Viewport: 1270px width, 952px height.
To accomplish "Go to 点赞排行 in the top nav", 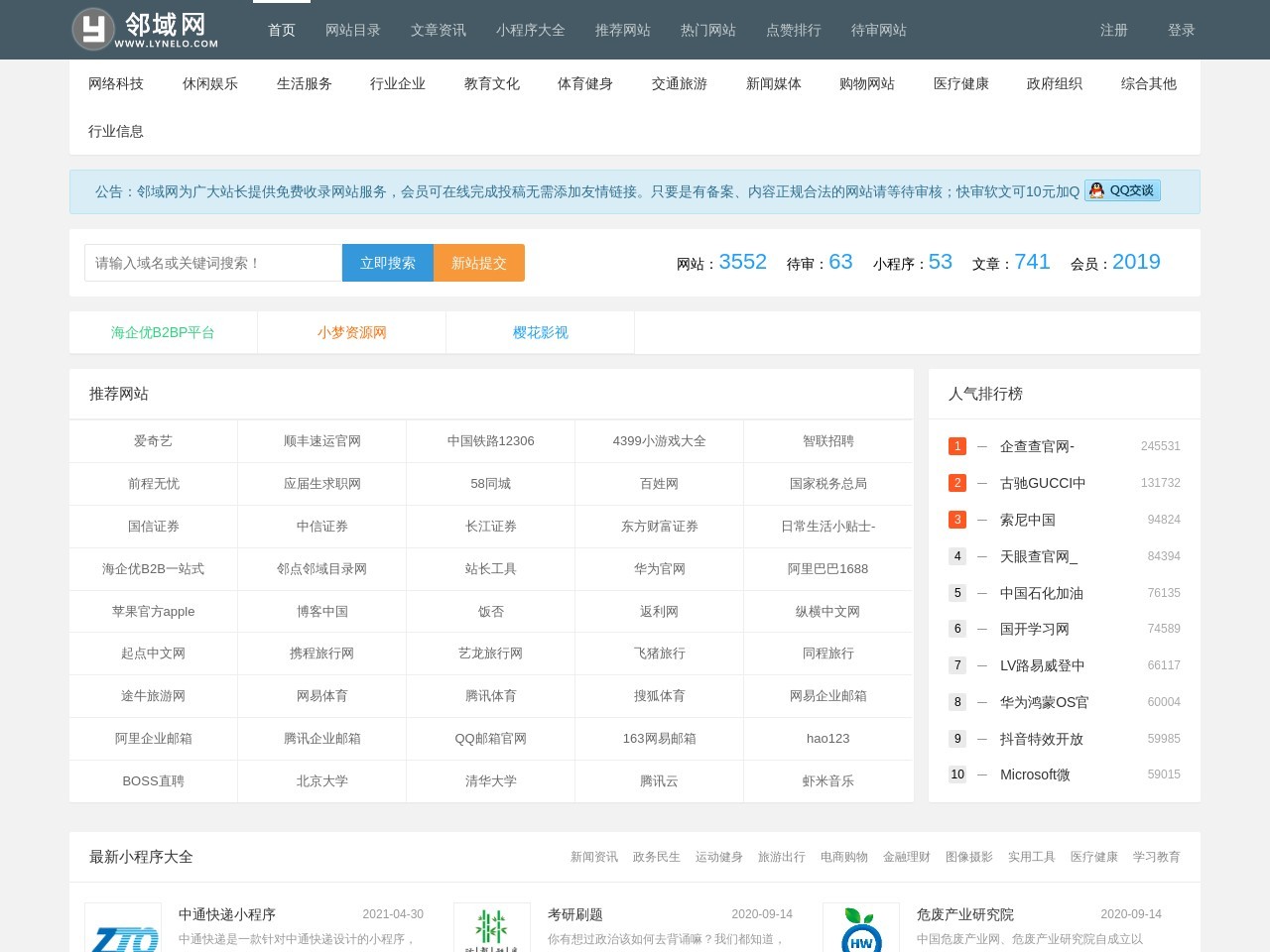I will click(793, 30).
